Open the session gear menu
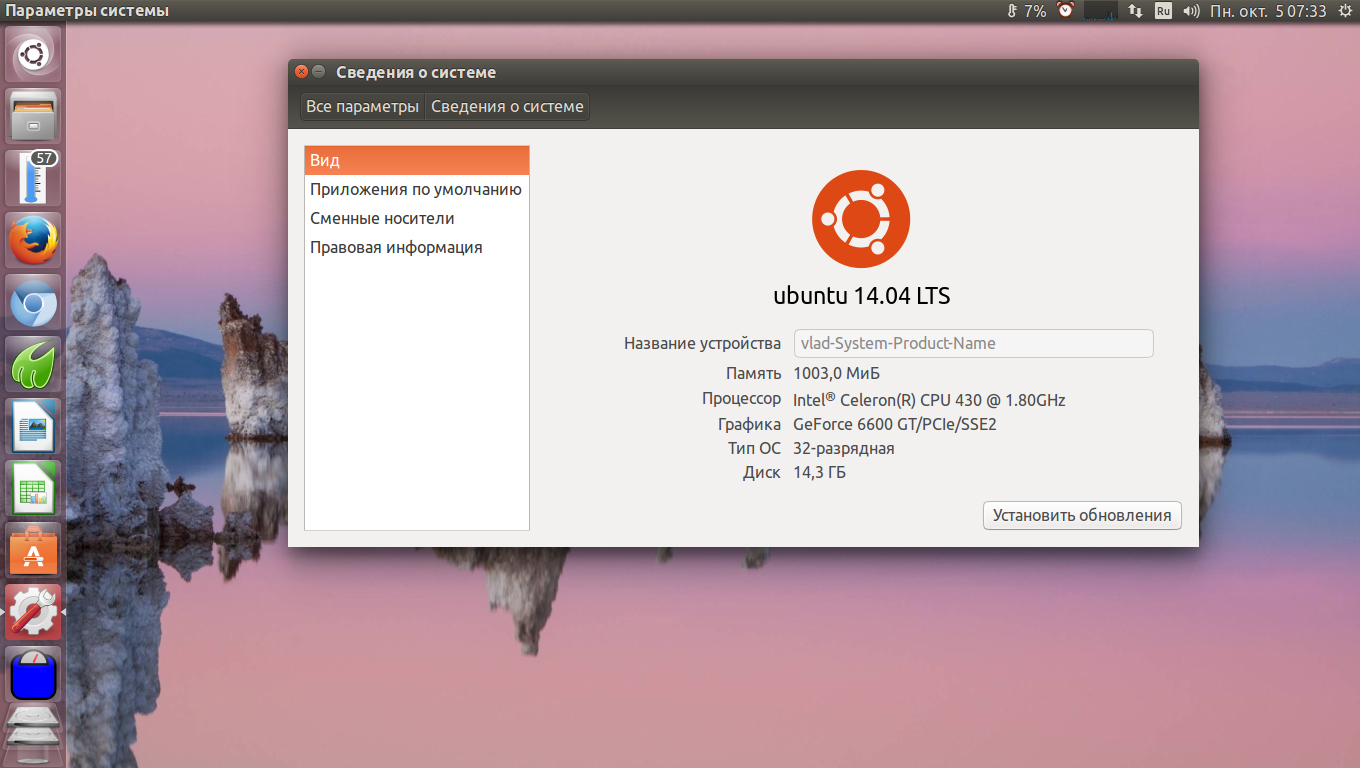 point(1345,11)
